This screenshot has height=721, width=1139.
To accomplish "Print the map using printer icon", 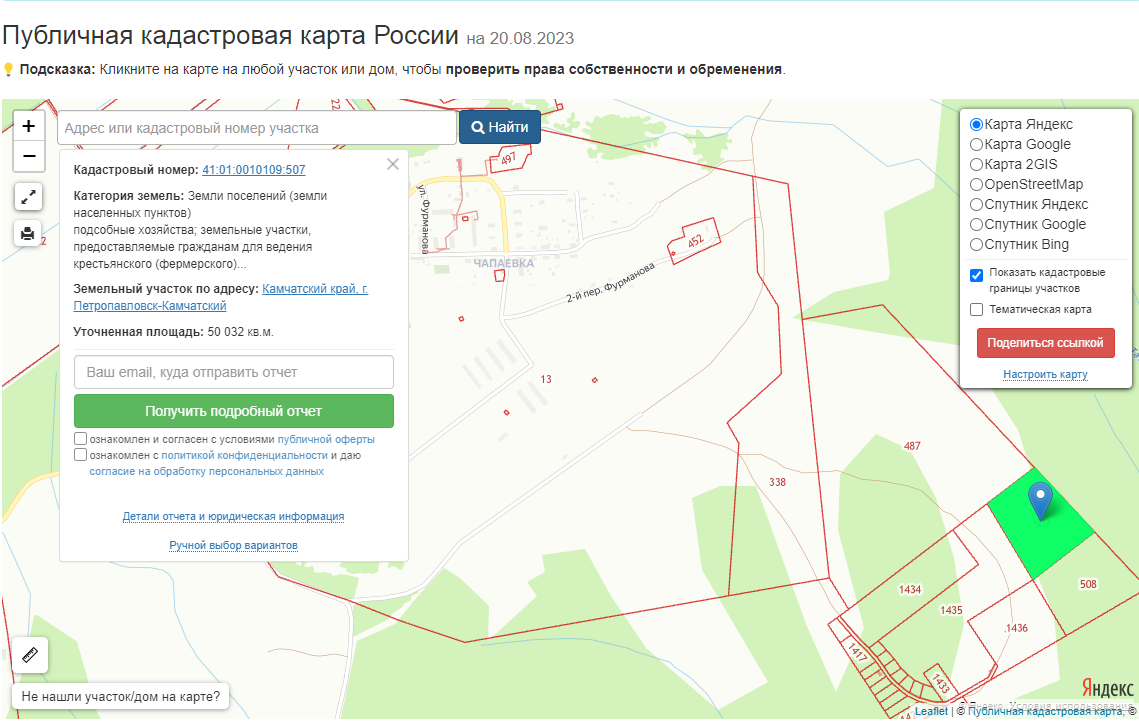I will tap(28, 233).
